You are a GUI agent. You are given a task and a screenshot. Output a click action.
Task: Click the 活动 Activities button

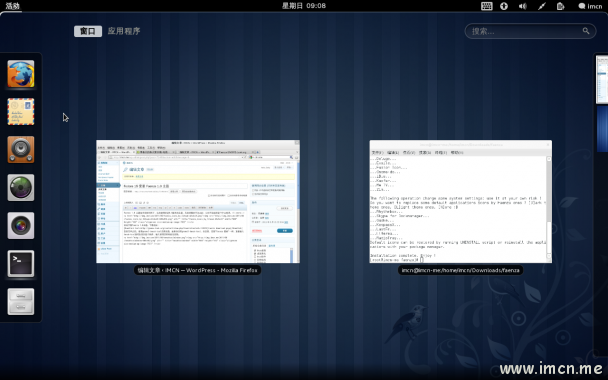tap(12, 6)
